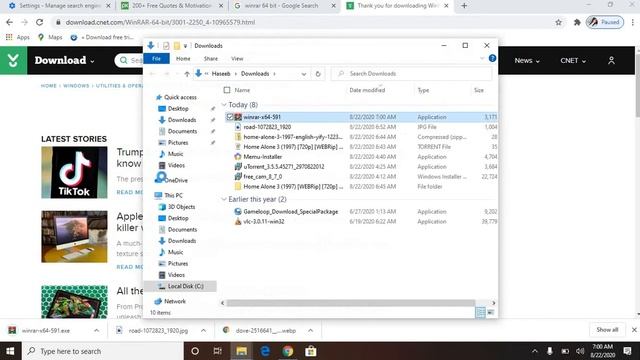Open options for road-1072823_1920.jpg download item

[203, 331]
